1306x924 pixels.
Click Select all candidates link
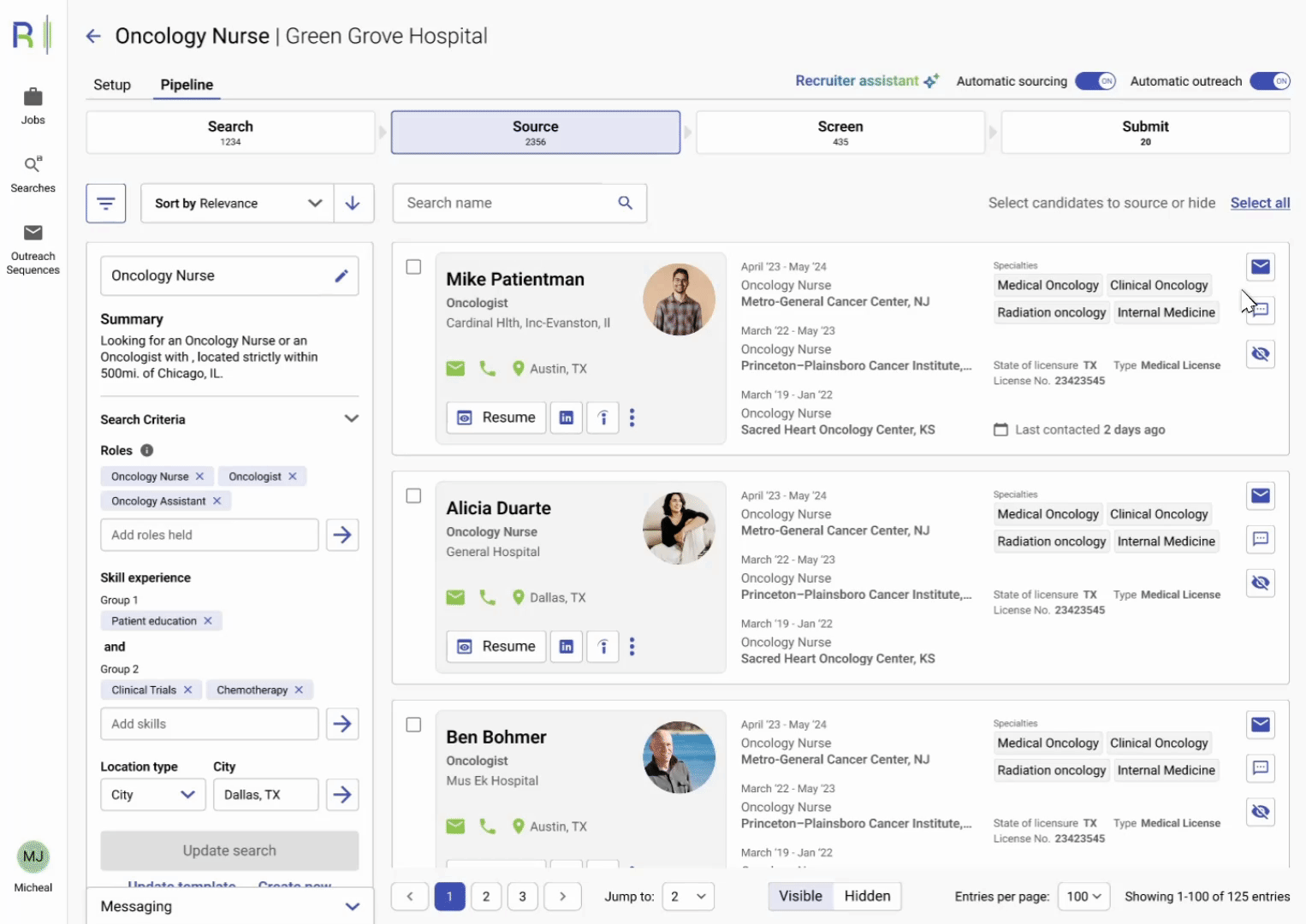point(1260,203)
